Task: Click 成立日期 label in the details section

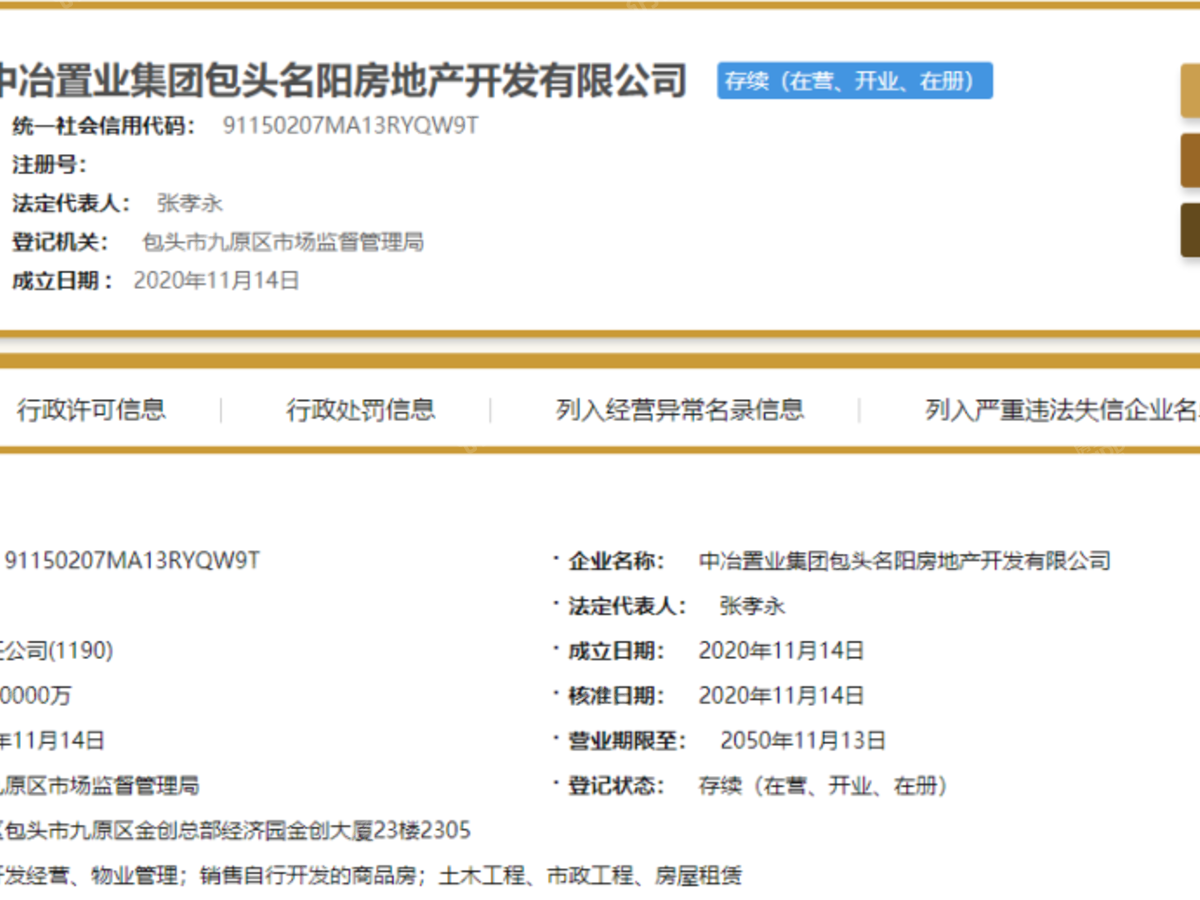Action: 616,651
